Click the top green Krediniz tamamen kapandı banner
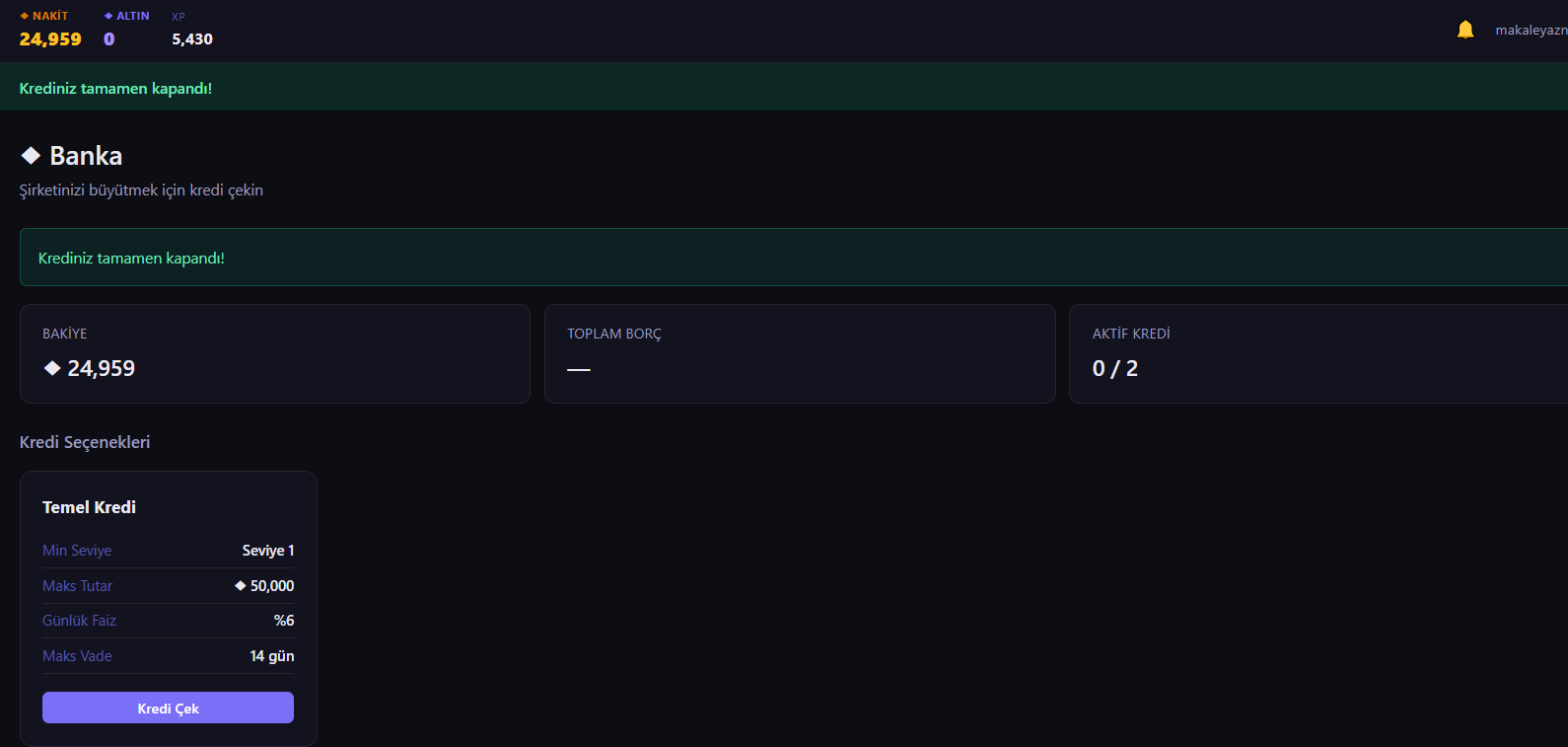Viewport: 1568px width, 747px height. pos(784,87)
